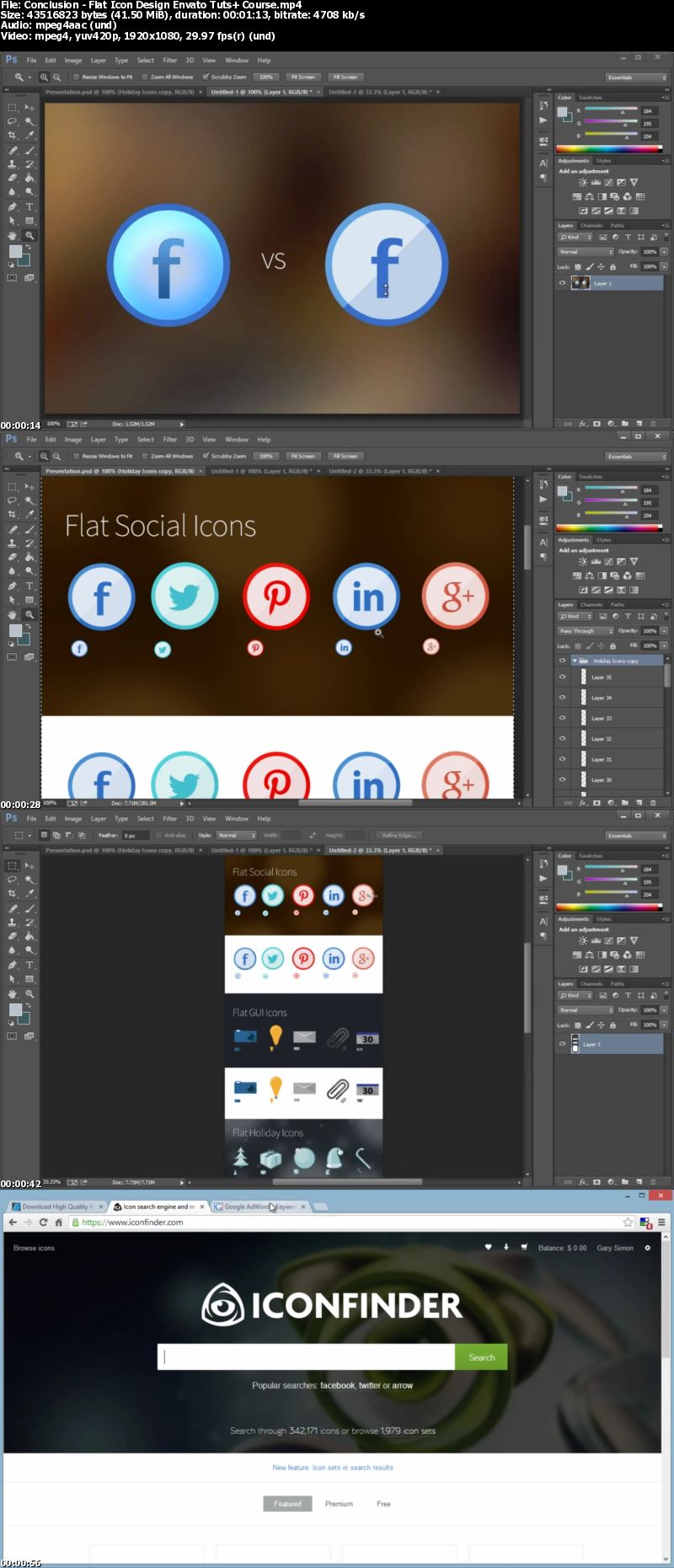674x1568 pixels.
Task: Click Fill Screen button in 00:00:28 frame
Action: coord(345,456)
